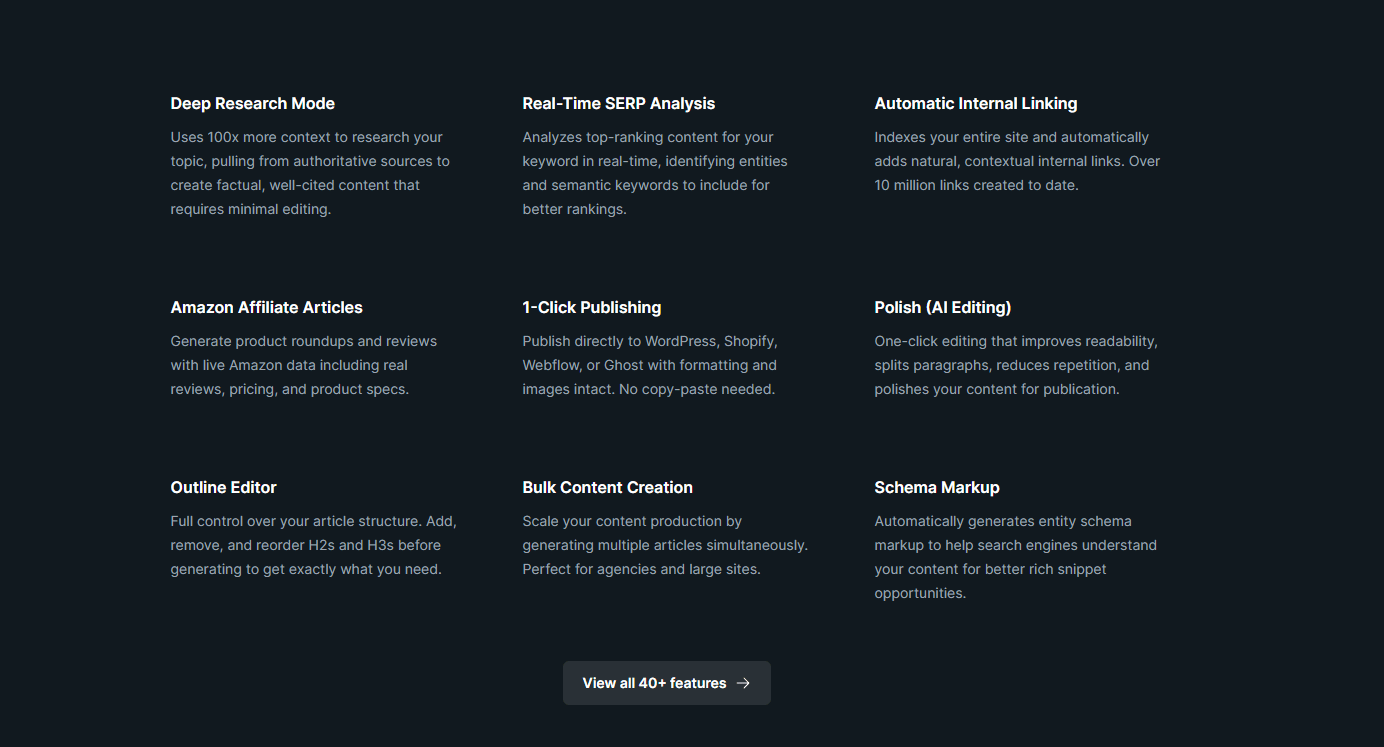Click the Polish (AI Editing) title
Image resolution: width=1384 pixels, height=747 pixels.
point(943,308)
